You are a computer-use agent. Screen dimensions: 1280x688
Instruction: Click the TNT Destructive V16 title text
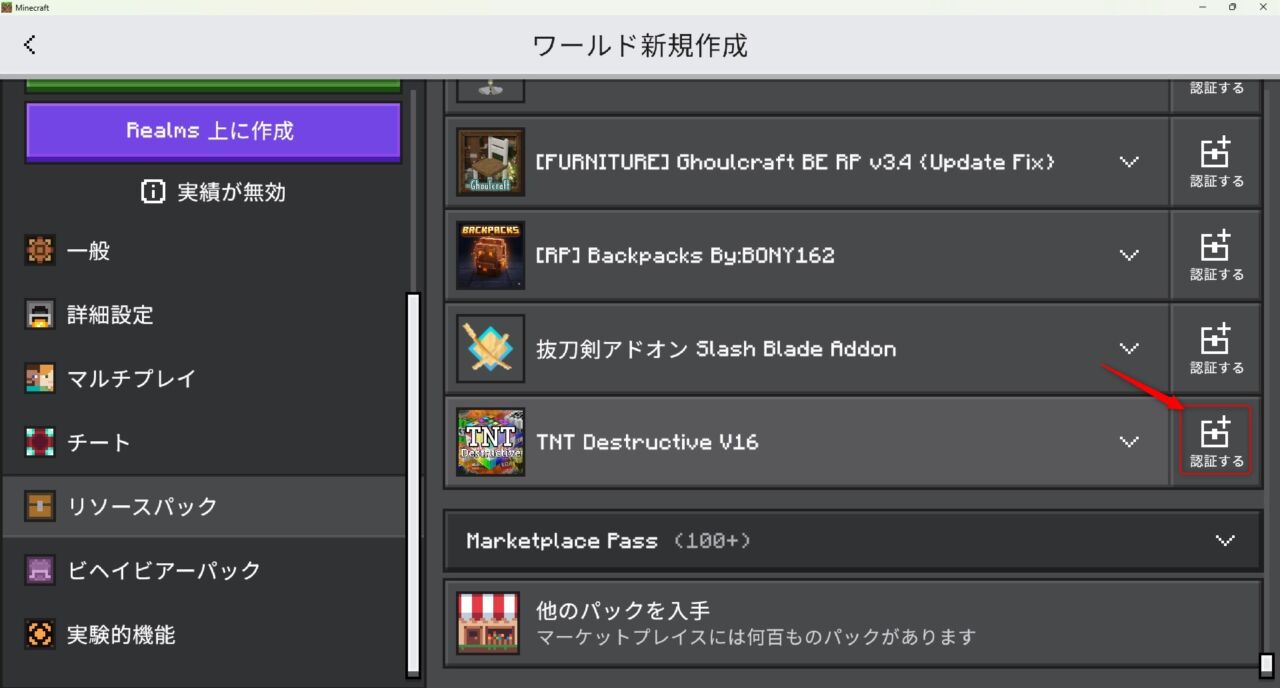pos(647,442)
